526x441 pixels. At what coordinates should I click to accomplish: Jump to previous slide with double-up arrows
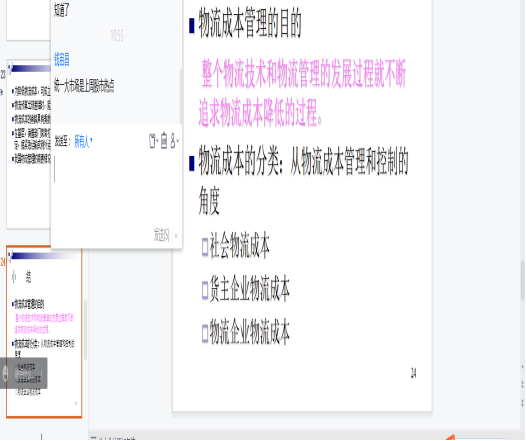click(522, 385)
